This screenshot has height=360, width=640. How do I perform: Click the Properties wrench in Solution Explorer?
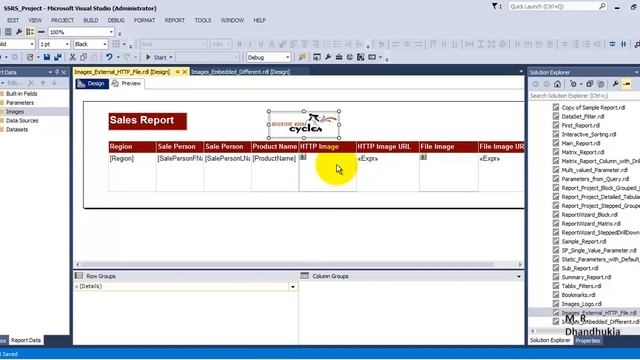[x=616, y=84]
